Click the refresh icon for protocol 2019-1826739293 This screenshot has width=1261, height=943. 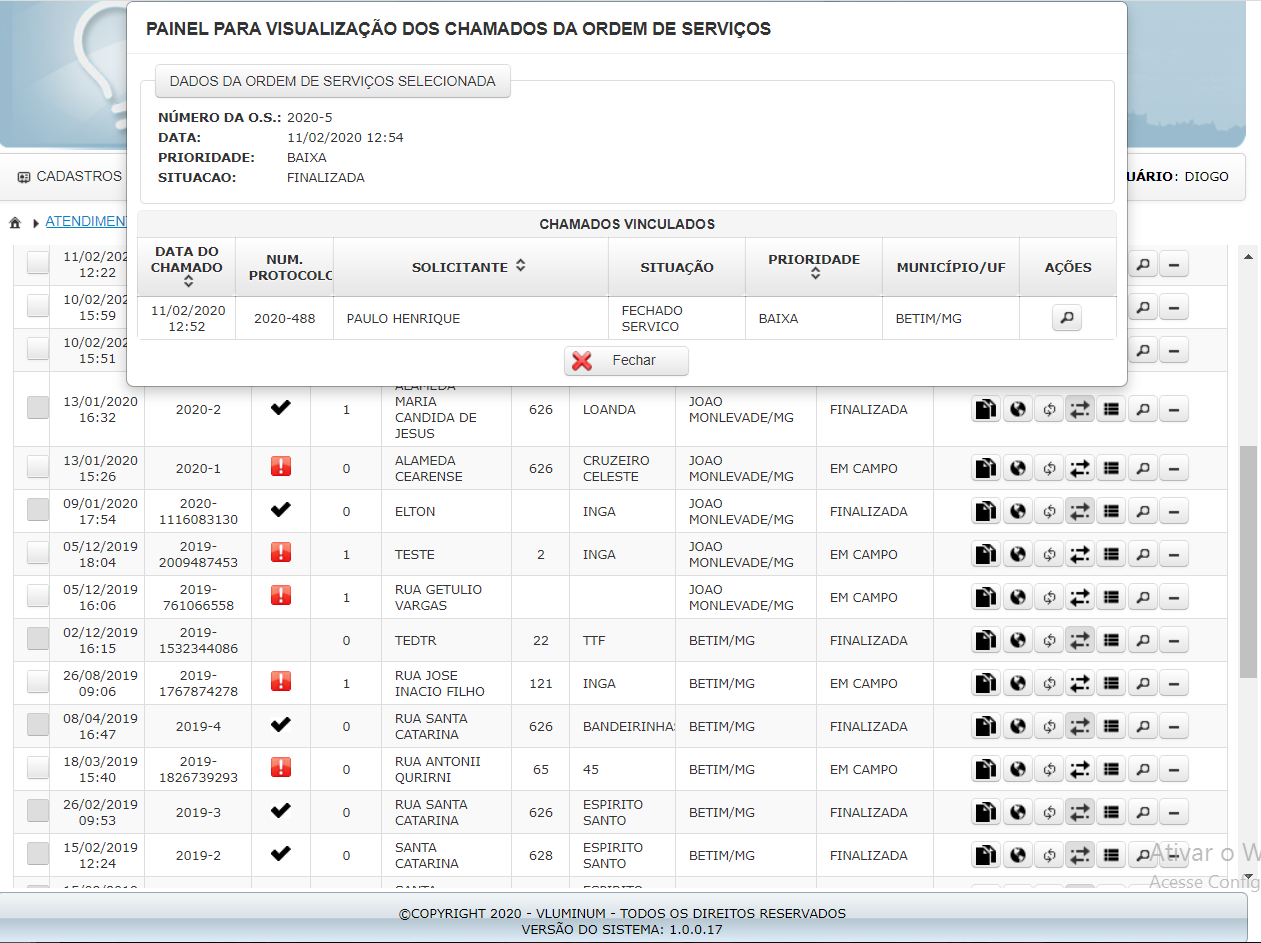1049,769
